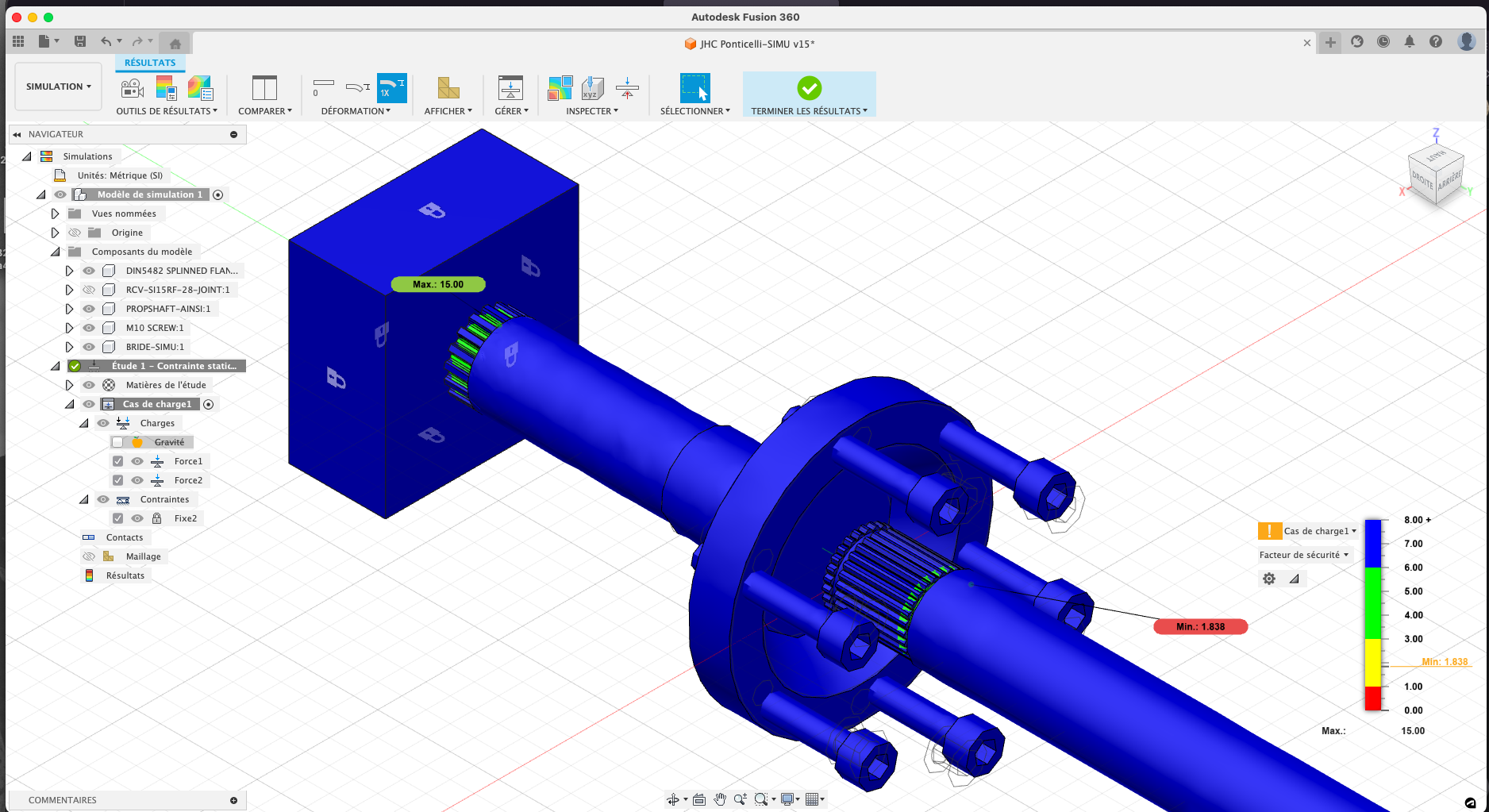Viewport: 1489px width, 812px height.
Task: Uncheck the Force1 load checkbox
Action: [117, 461]
